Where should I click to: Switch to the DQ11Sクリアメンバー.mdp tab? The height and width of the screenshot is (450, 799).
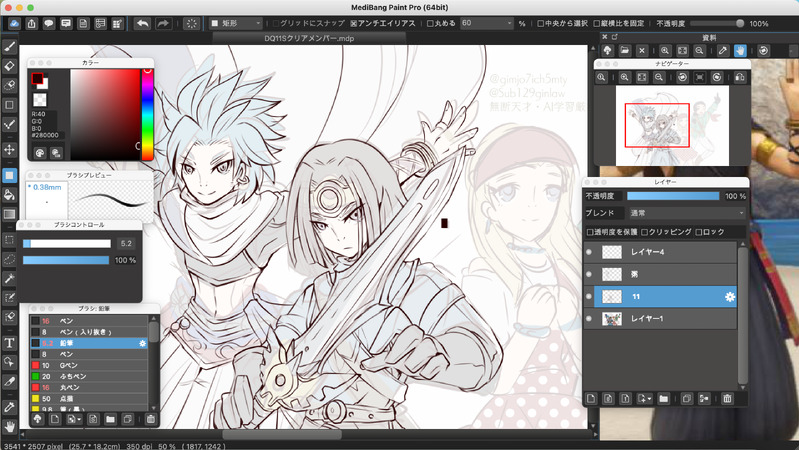(308, 37)
